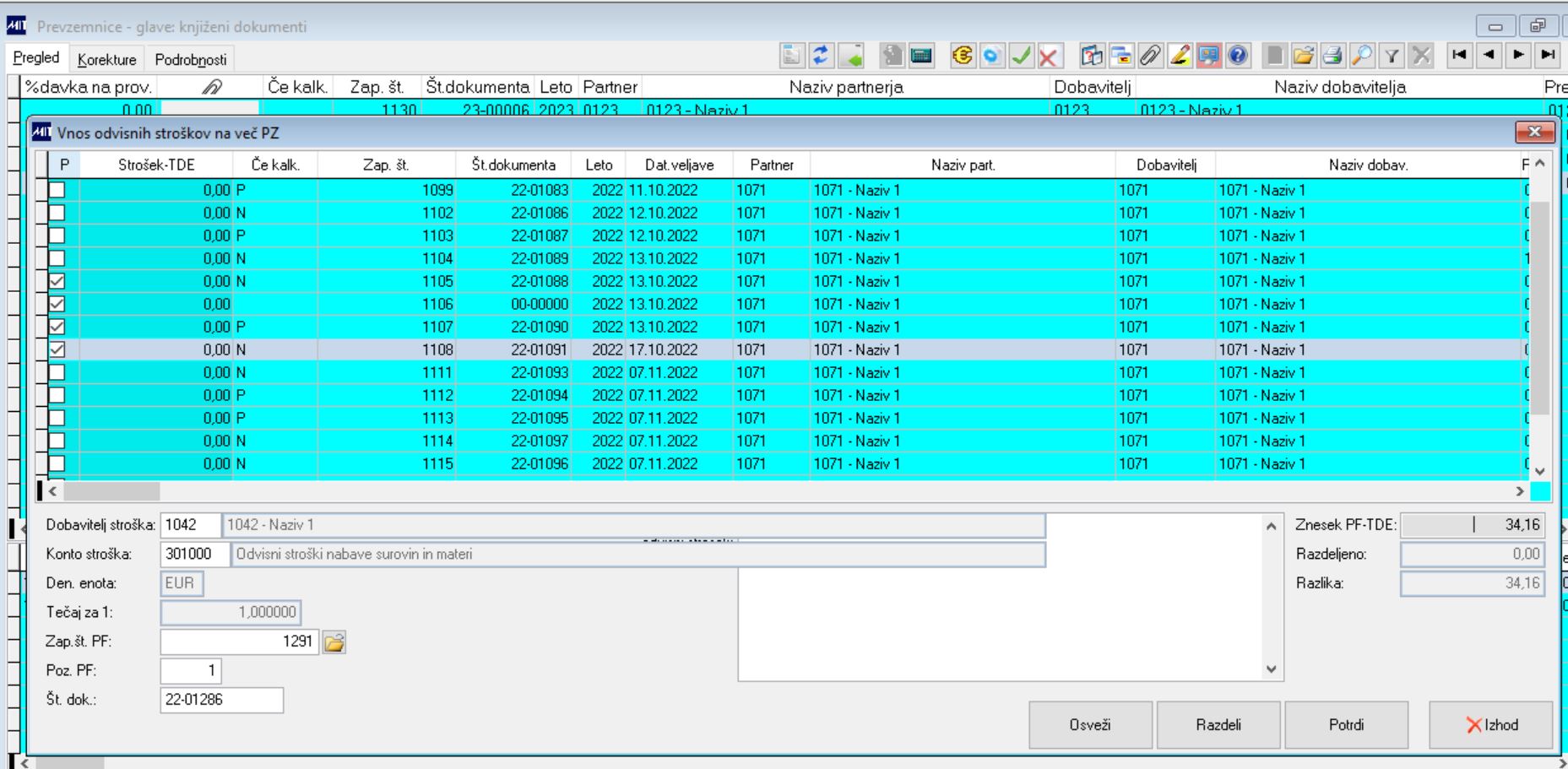This screenshot has height=769, width=1568.
Task: Click the Konto stroška input field
Action: pos(195,555)
